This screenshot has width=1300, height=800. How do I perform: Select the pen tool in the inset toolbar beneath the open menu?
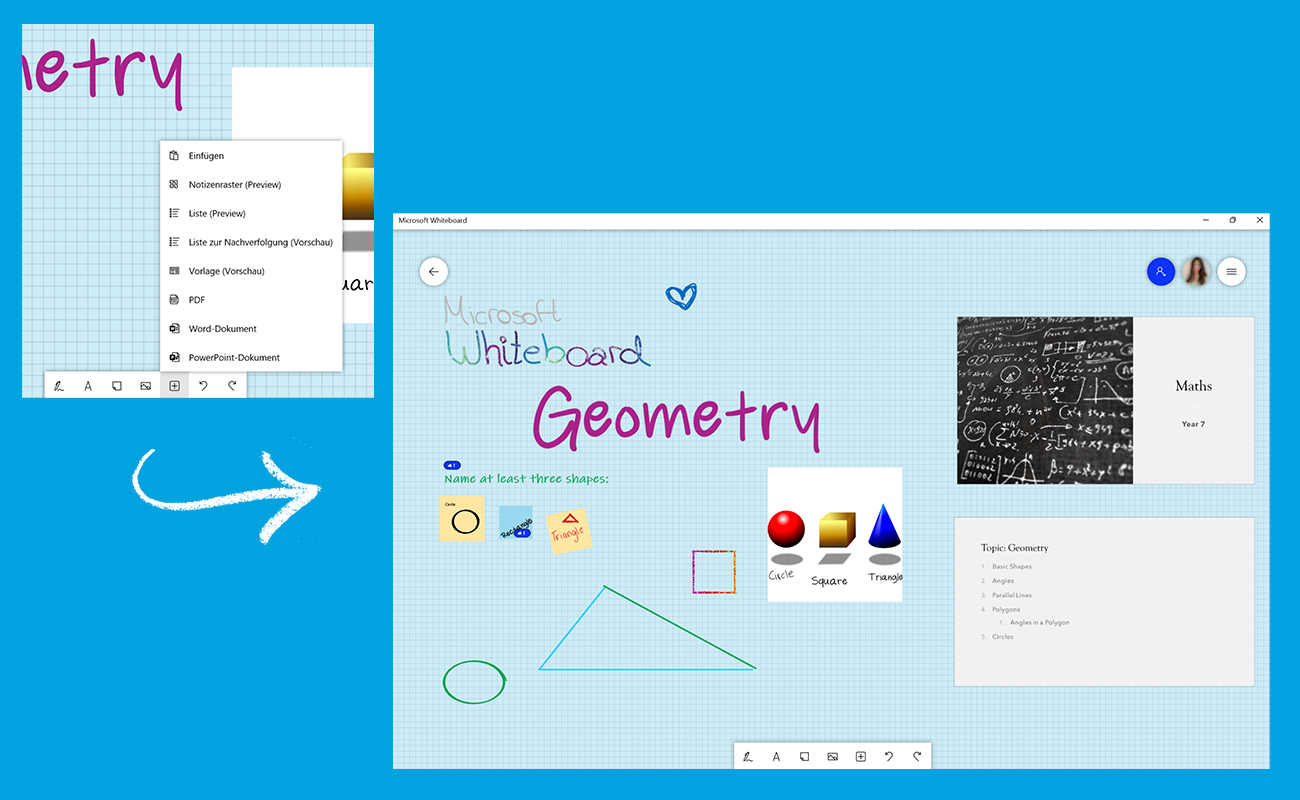pyautogui.click(x=59, y=385)
